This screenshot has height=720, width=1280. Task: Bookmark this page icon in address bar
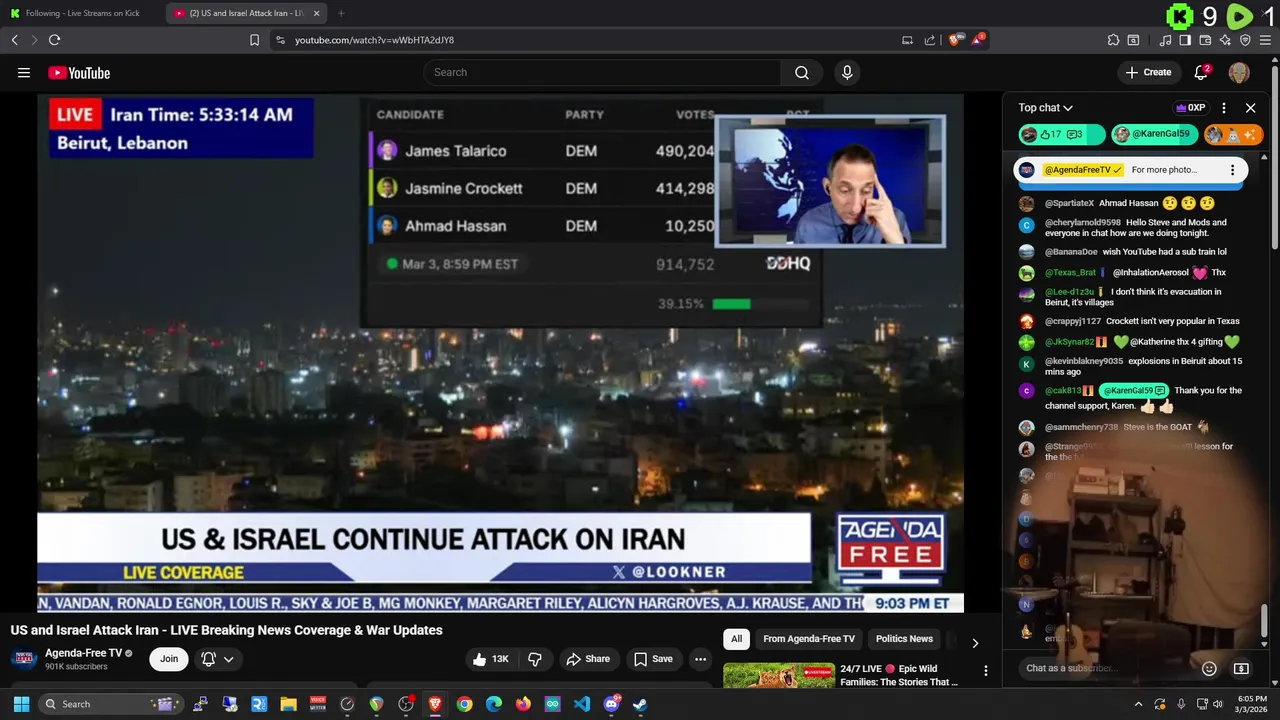(x=254, y=40)
